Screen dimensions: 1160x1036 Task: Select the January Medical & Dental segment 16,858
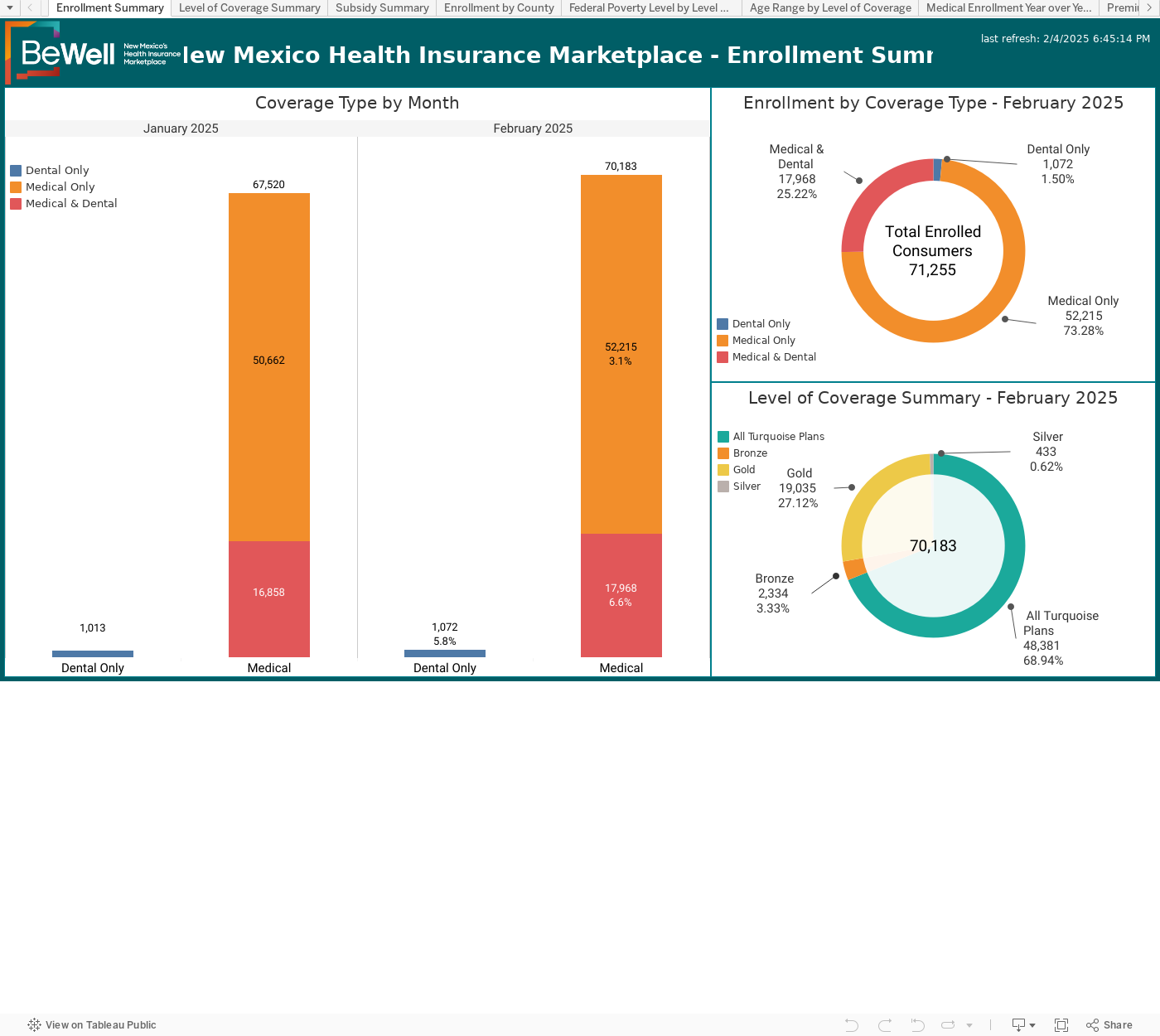(x=269, y=599)
